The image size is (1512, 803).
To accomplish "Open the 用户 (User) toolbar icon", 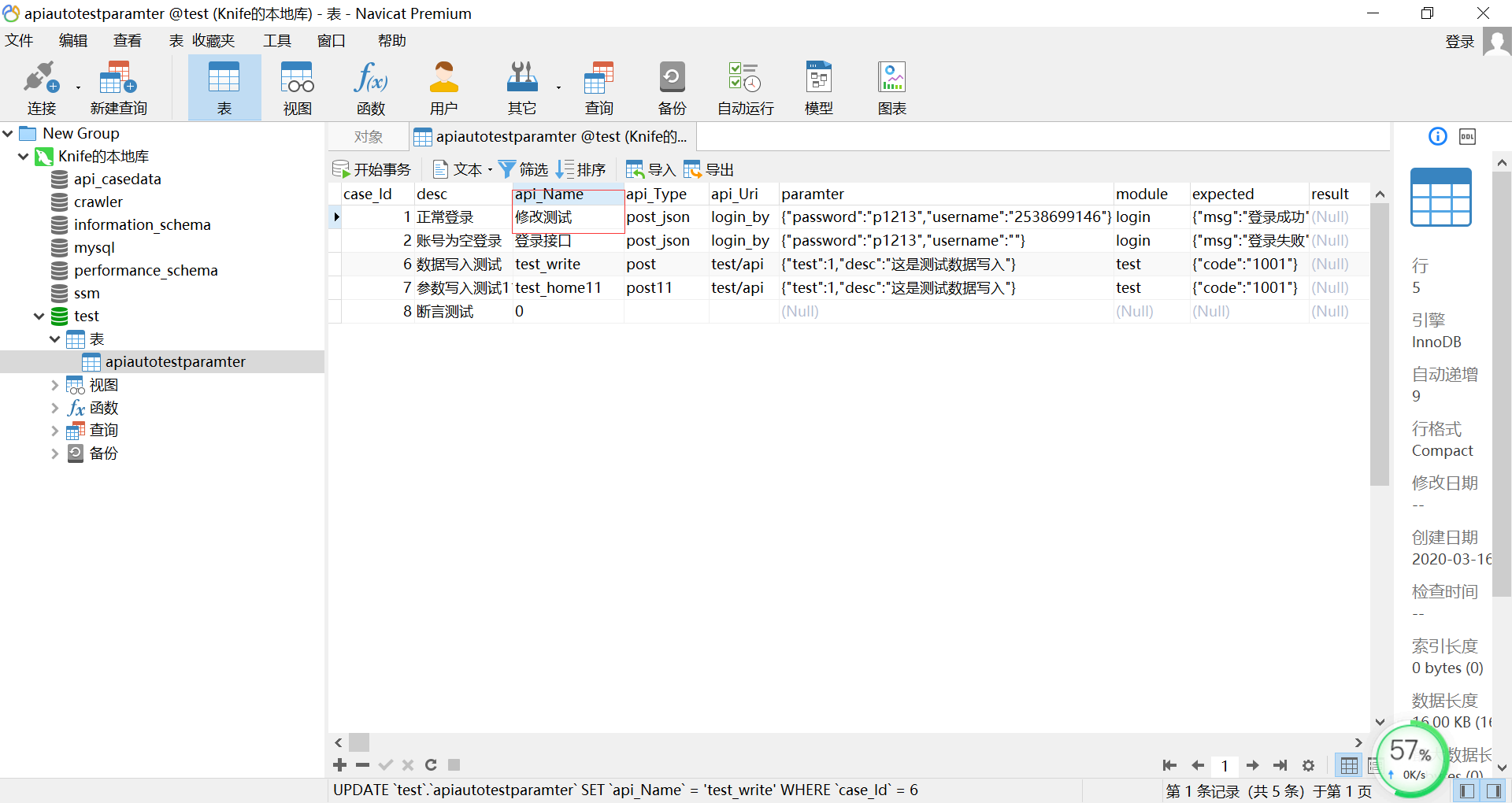I will (443, 87).
